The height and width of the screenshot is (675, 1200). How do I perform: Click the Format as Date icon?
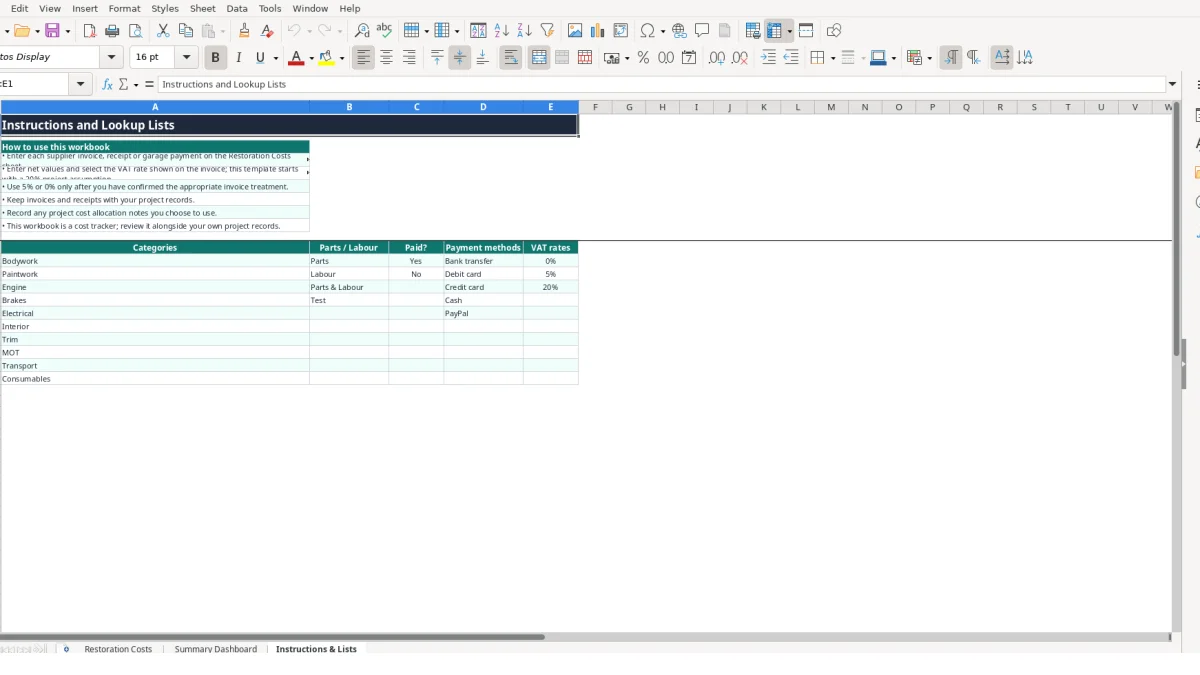click(689, 58)
